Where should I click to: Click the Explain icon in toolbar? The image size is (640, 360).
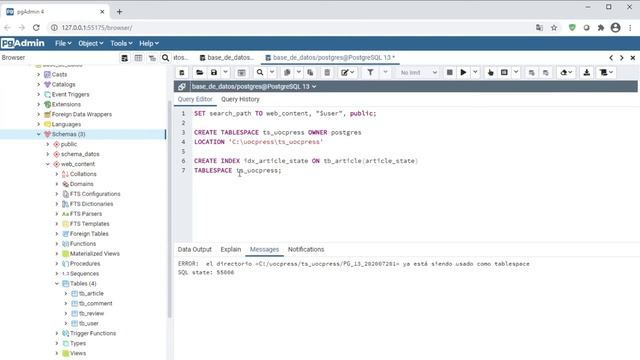pyautogui.click(x=491, y=72)
